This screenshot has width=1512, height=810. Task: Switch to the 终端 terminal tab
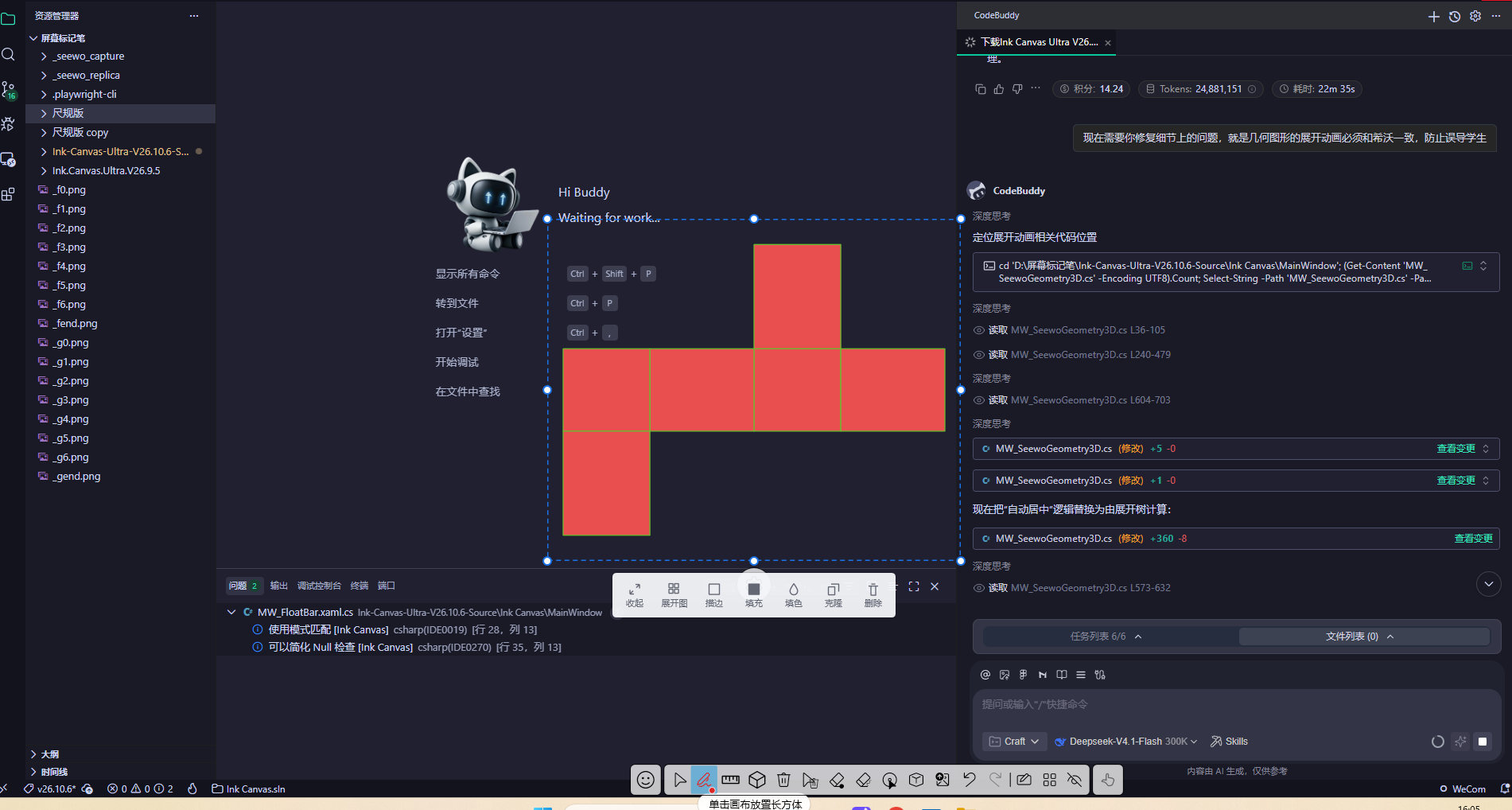point(360,586)
